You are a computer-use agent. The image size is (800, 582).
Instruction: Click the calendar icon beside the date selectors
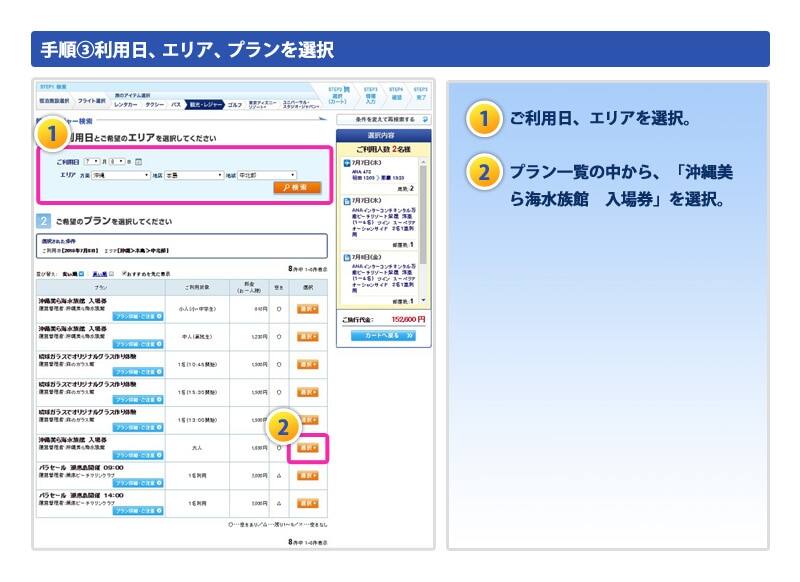139,160
